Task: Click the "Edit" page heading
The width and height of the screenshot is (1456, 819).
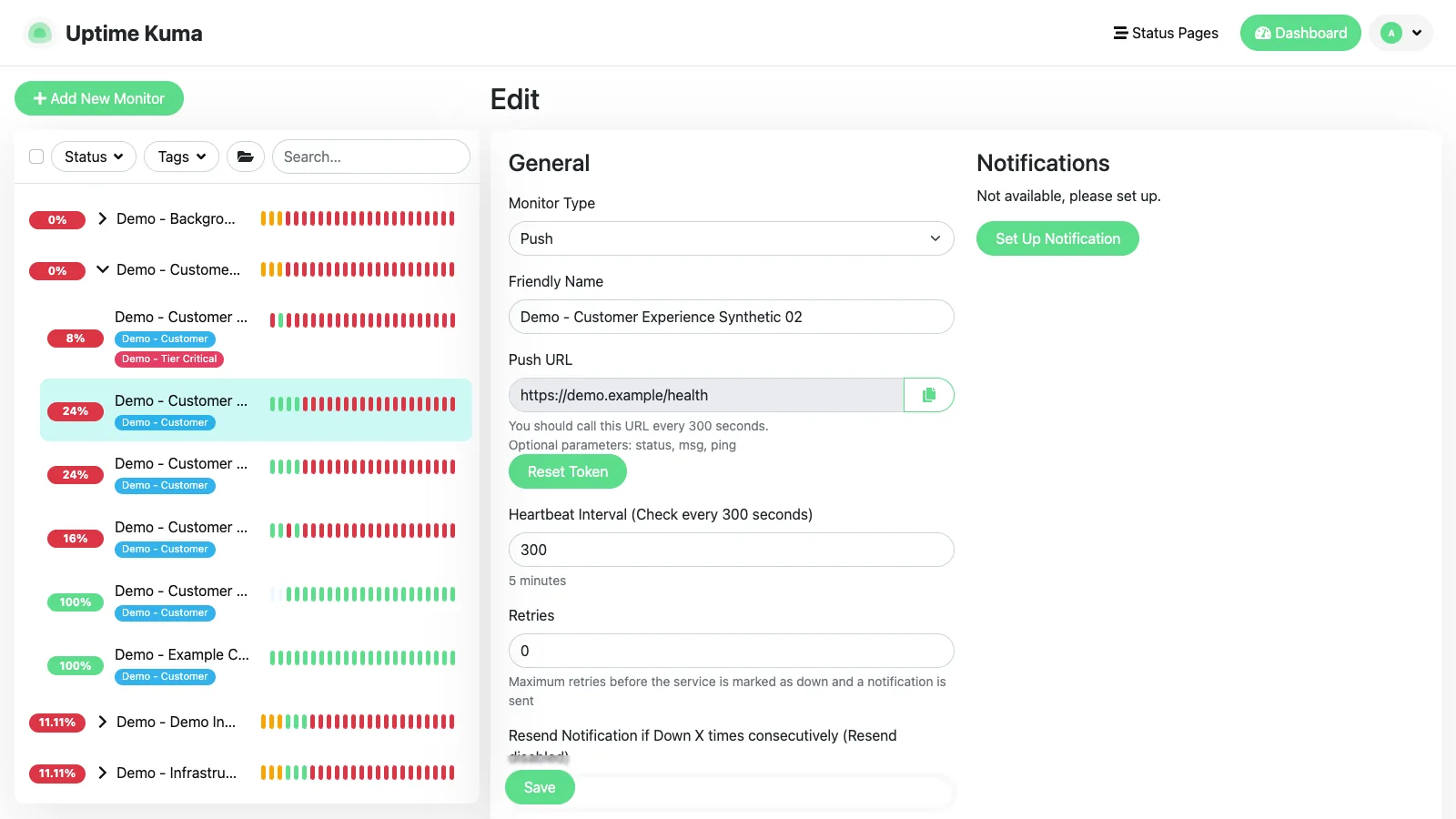Action: (x=515, y=99)
